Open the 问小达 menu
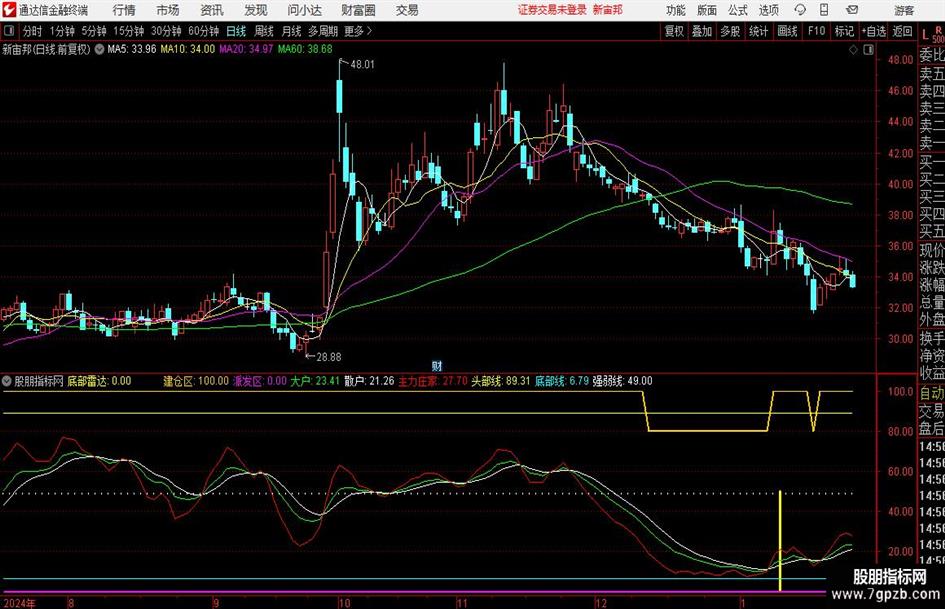This screenshot has width=945, height=609. (304, 10)
